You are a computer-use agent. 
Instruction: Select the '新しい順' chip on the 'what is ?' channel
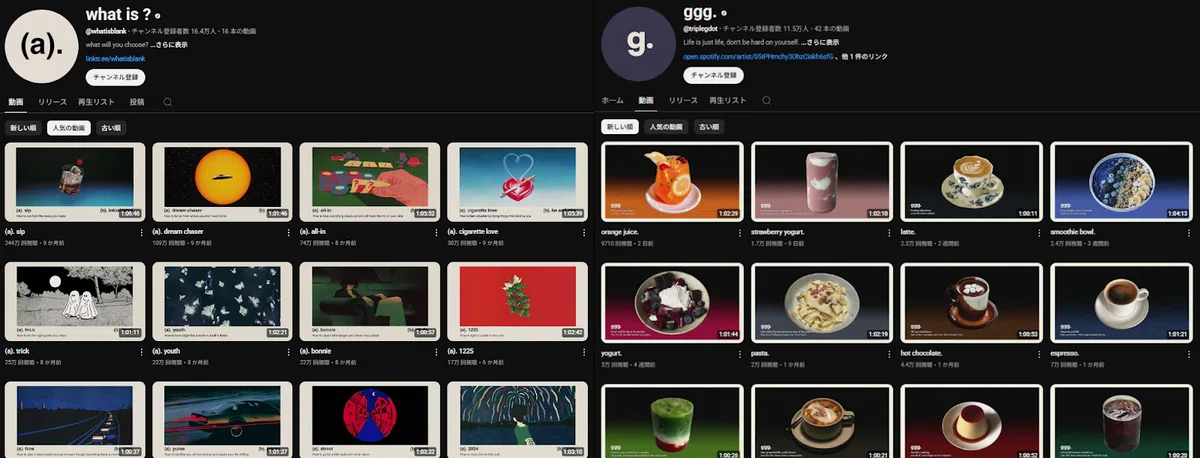23,128
